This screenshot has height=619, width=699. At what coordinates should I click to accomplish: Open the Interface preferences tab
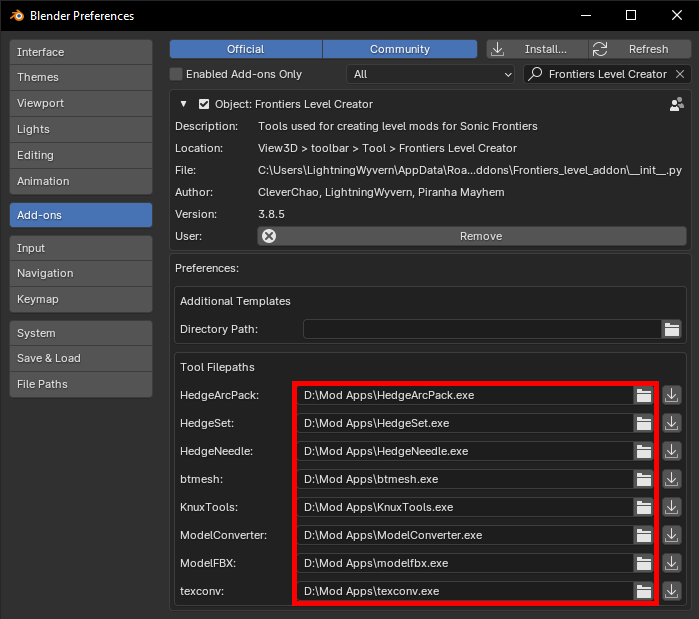pos(81,52)
